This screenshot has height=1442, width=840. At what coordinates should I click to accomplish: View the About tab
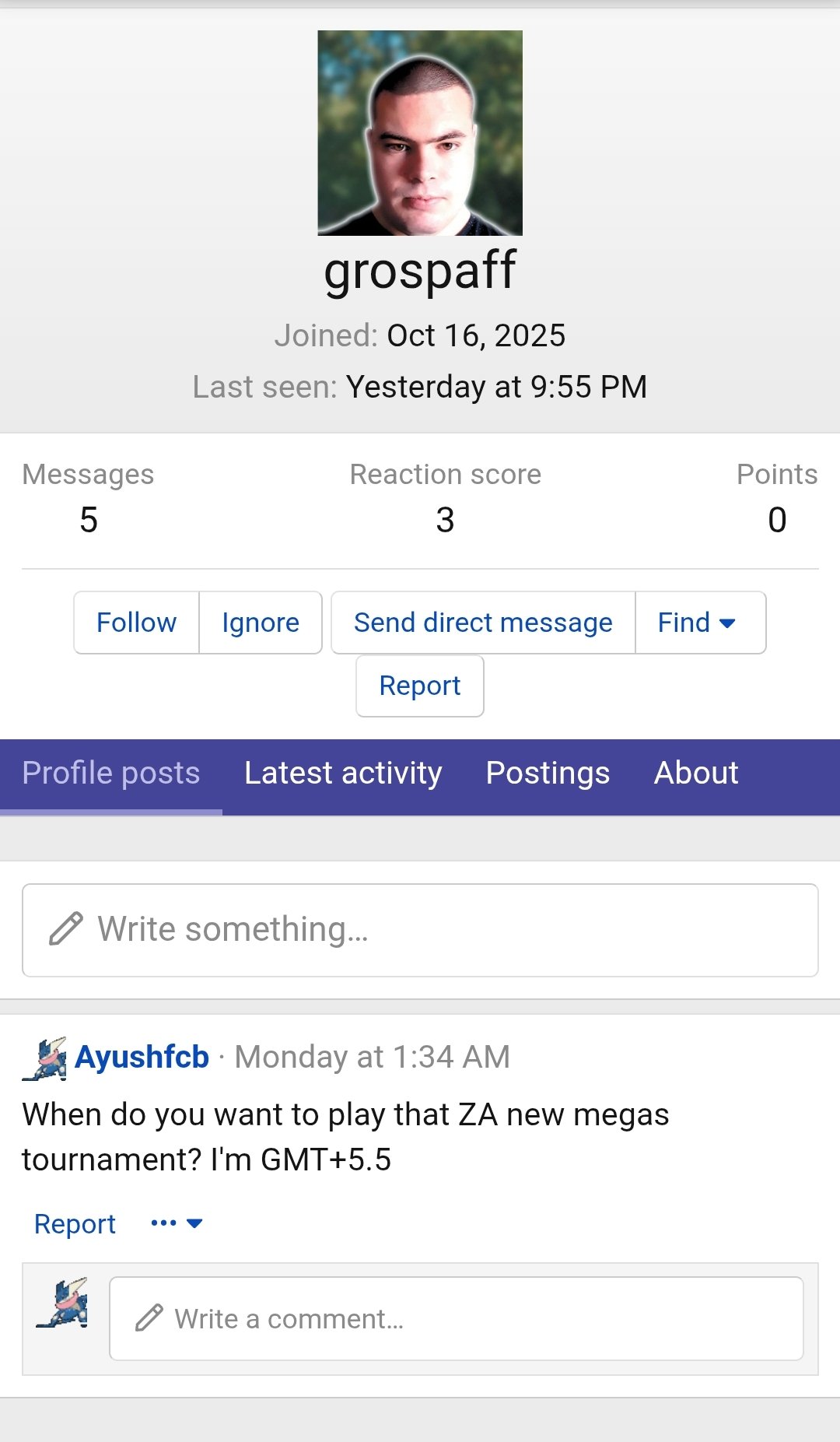696,774
